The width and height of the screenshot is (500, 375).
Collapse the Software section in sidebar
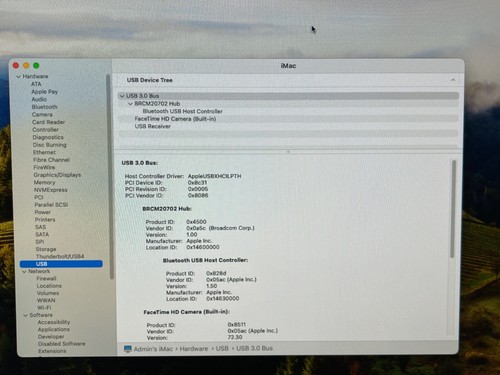pos(25,315)
